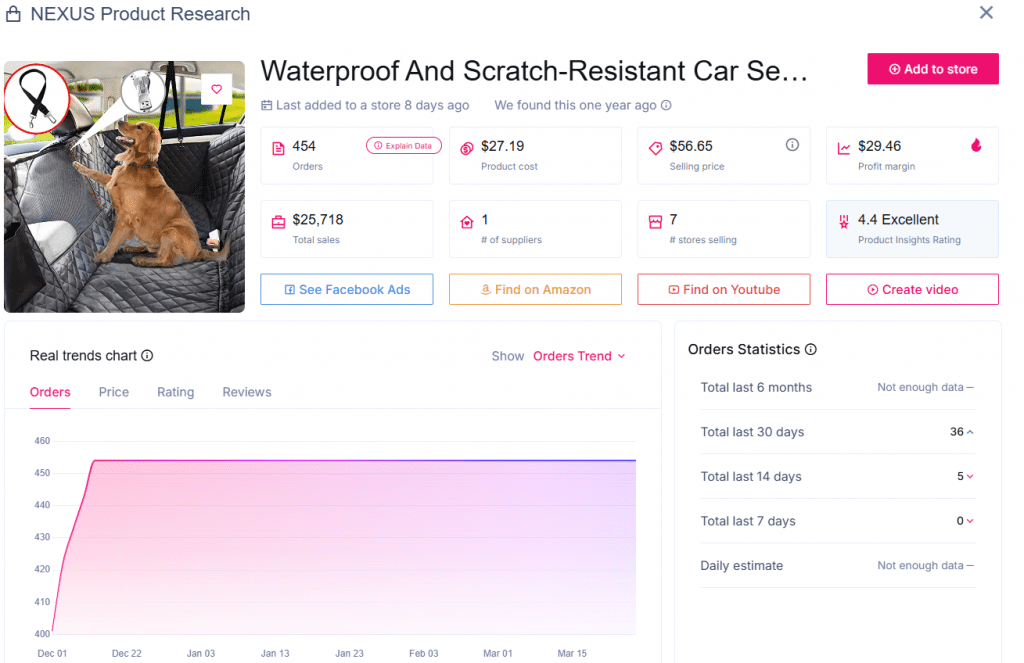Click the info icon after 'We found this one year ago'
This screenshot has width=1024, height=663.
(666, 105)
